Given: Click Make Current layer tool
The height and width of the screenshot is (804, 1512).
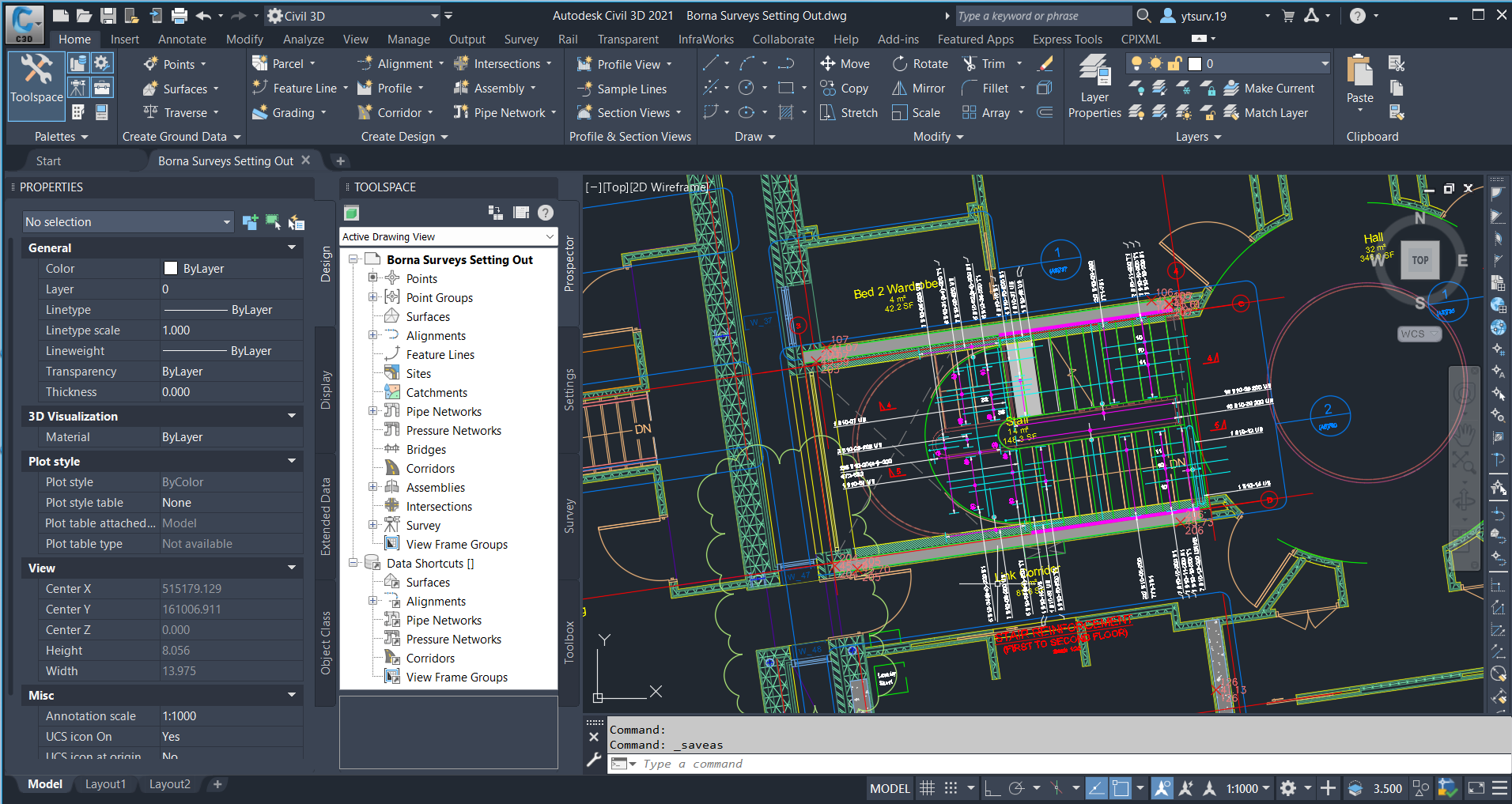Looking at the screenshot, I should pos(1269,89).
